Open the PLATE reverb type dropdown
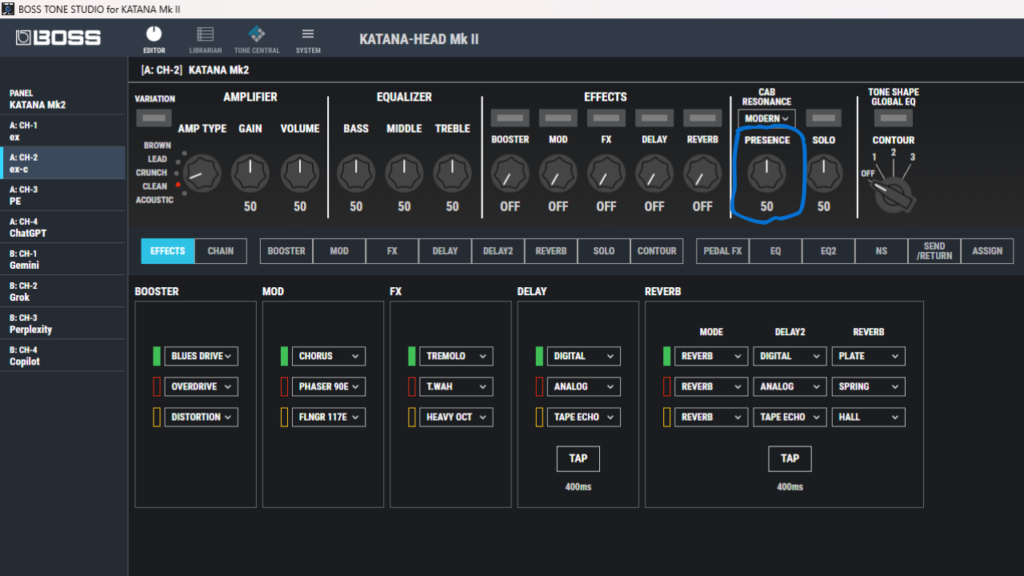This screenshot has width=1024, height=576. [869, 356]
